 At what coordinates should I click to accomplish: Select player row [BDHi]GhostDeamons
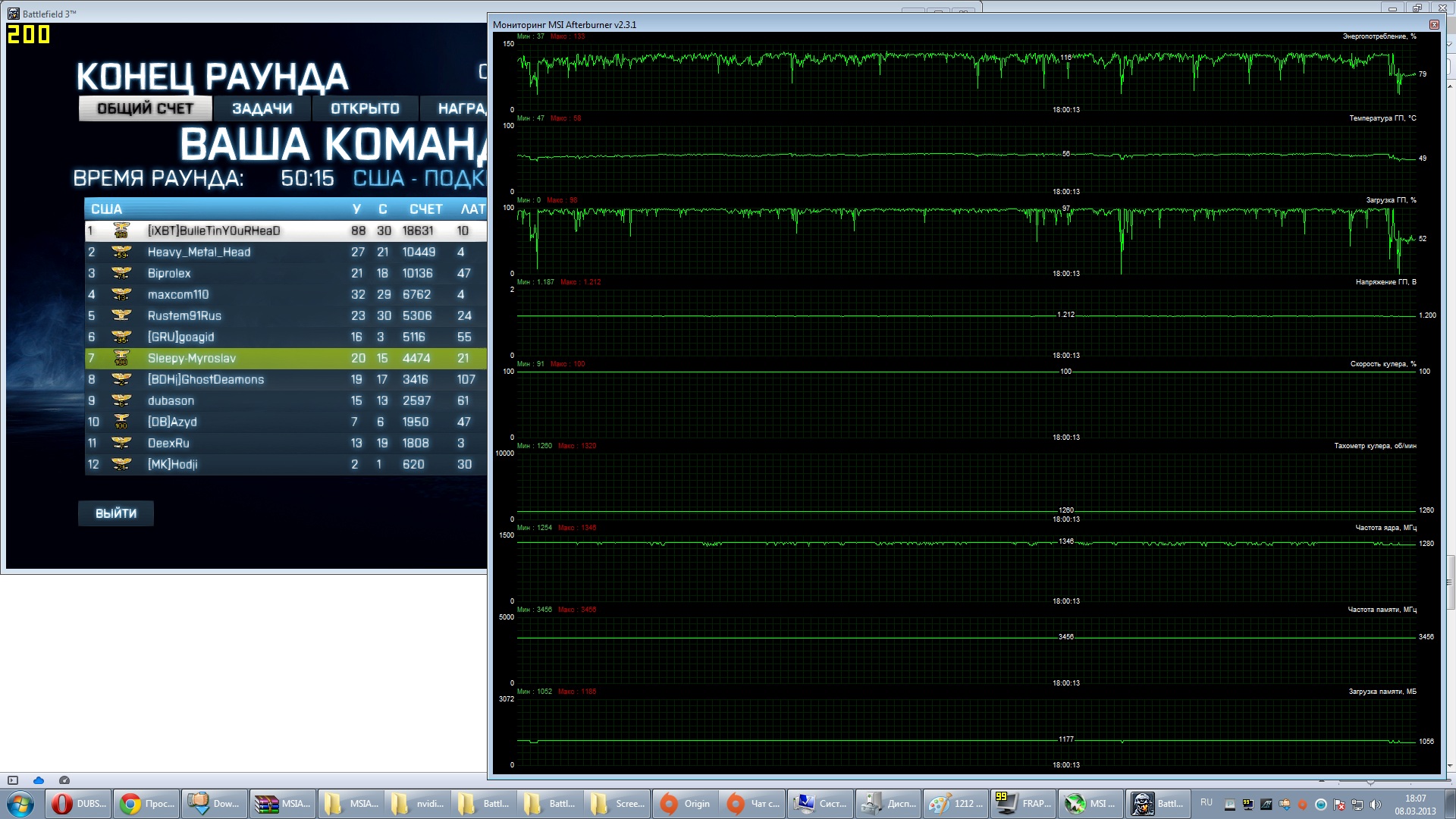click(x=286, y=379)
